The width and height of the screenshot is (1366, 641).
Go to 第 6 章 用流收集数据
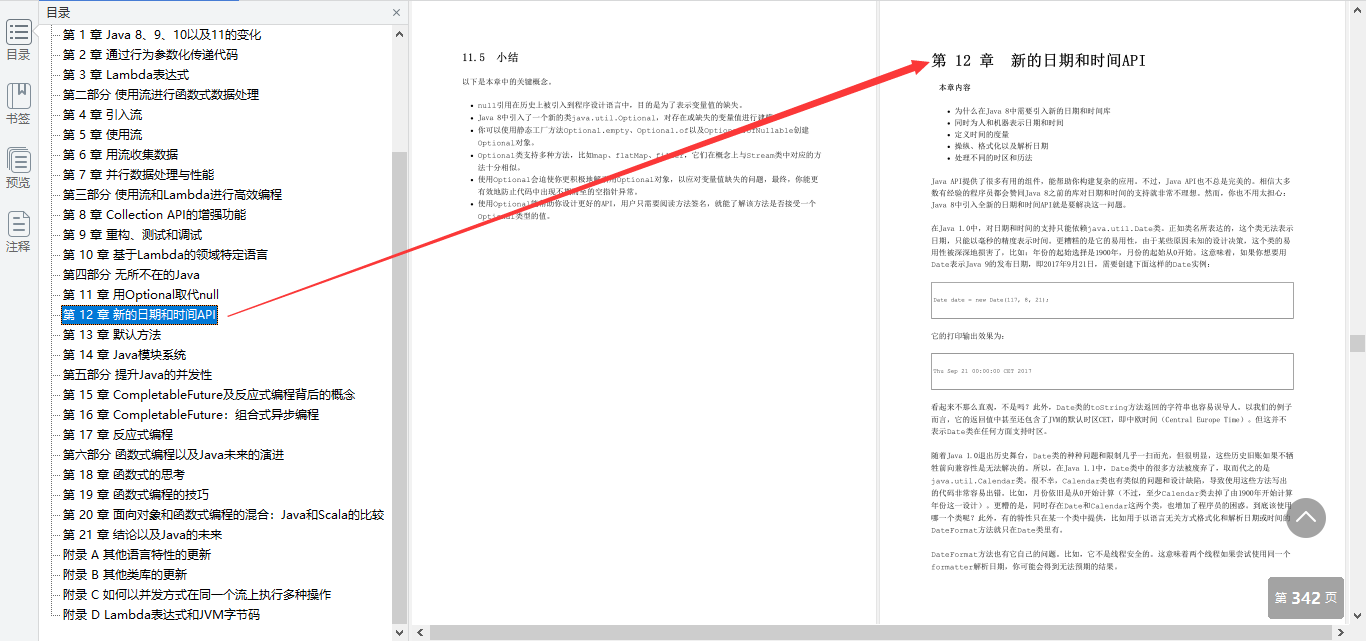pos(120,154)
